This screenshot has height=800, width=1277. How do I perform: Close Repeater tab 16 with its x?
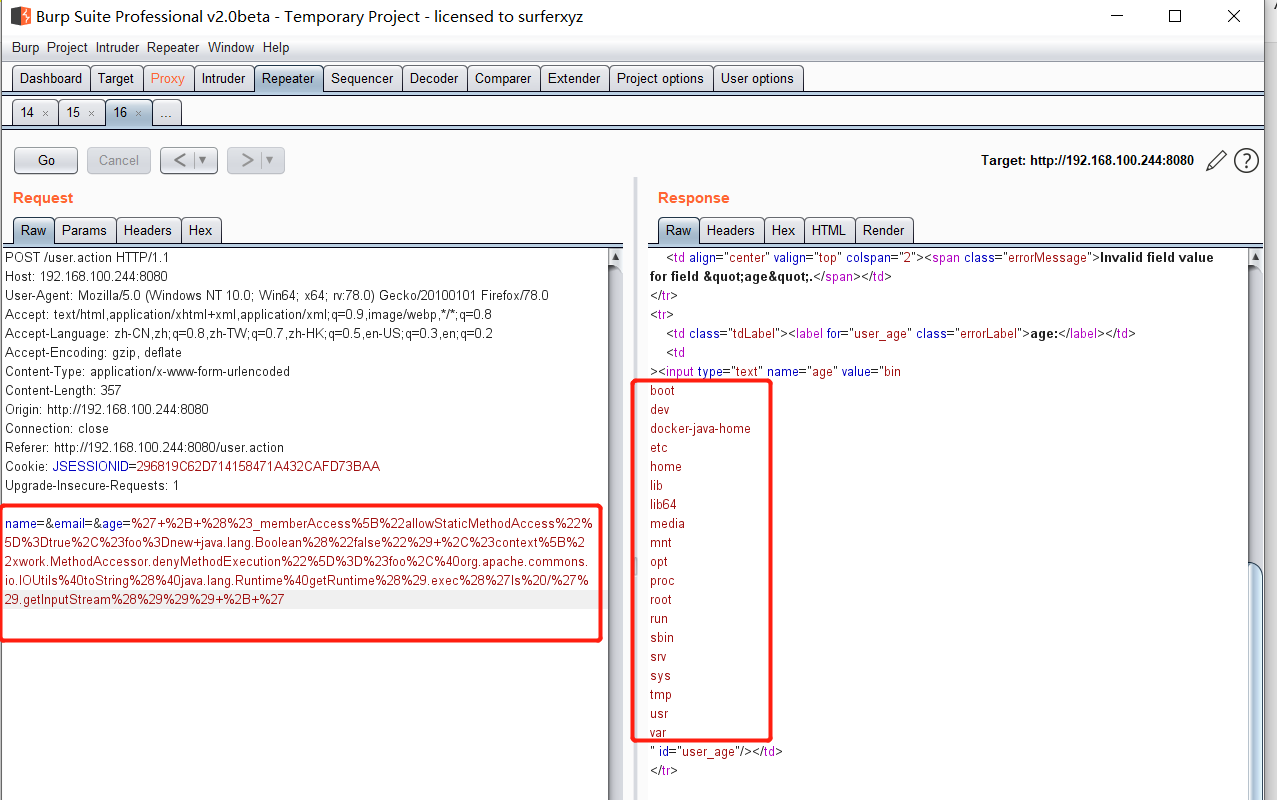138,113
